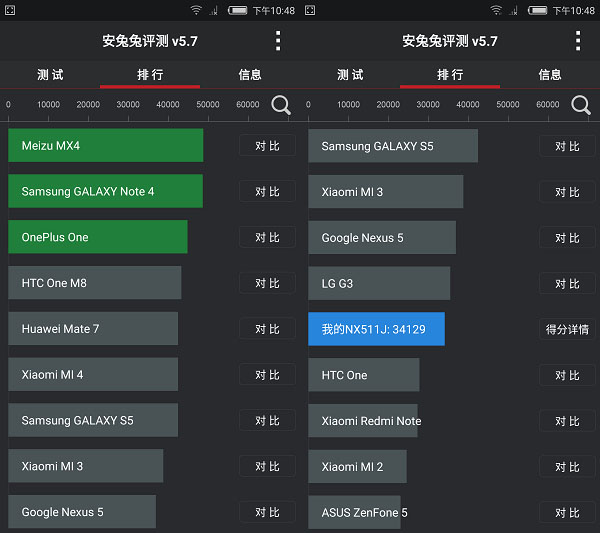Select Samsung GALAXY Note 4 score bar
Image resolution: width=600 pixels, height=533 pixels.
[x=106, y=191]
